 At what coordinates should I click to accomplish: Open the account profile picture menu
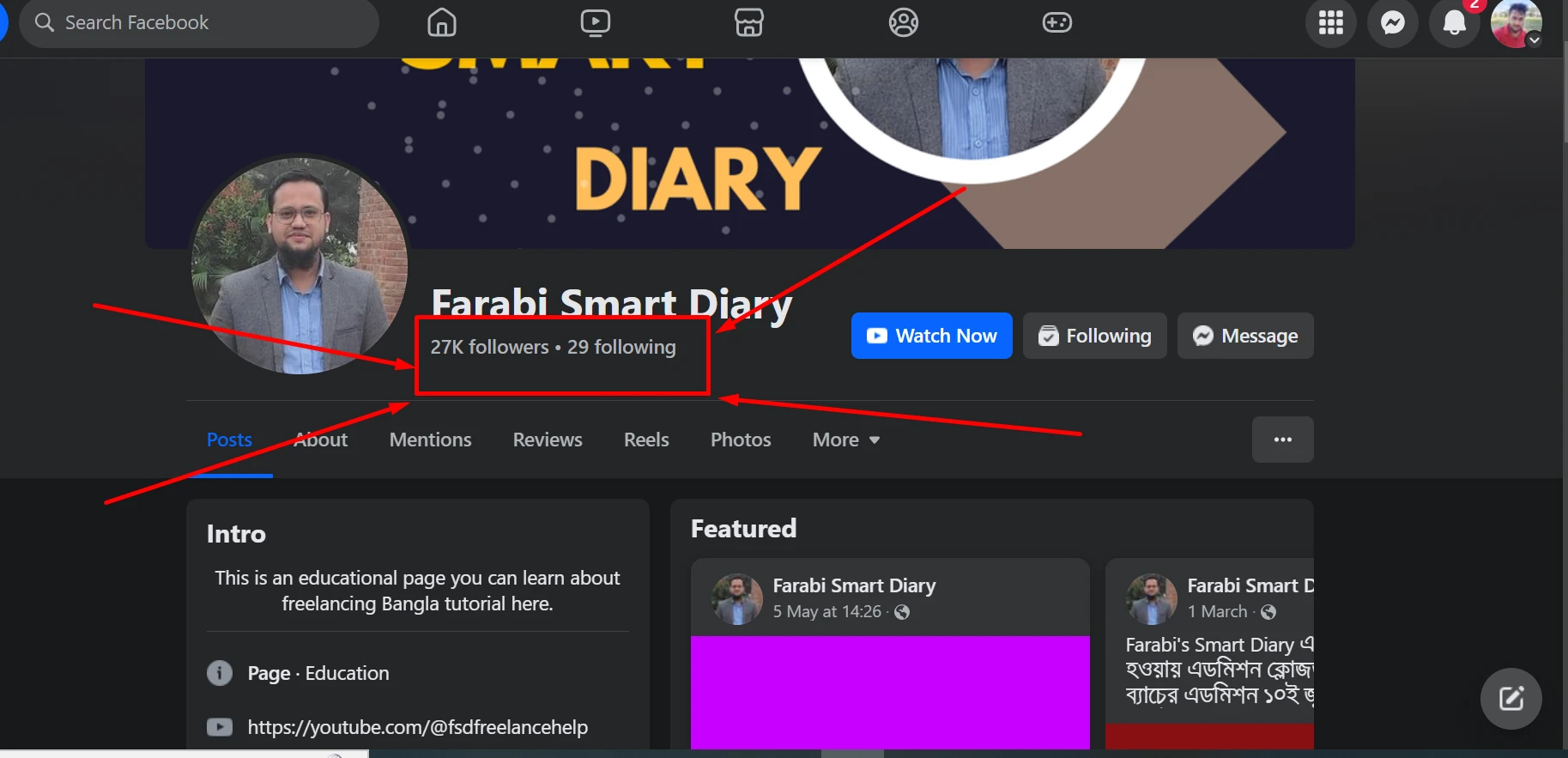point(1517,23)
